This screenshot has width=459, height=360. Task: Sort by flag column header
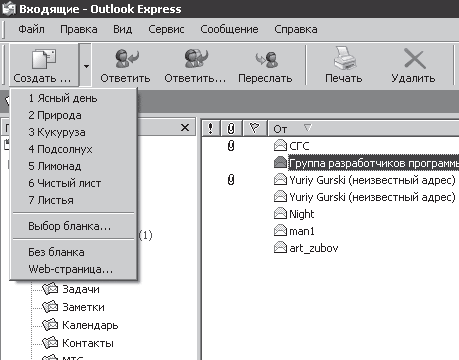[255, 128]
